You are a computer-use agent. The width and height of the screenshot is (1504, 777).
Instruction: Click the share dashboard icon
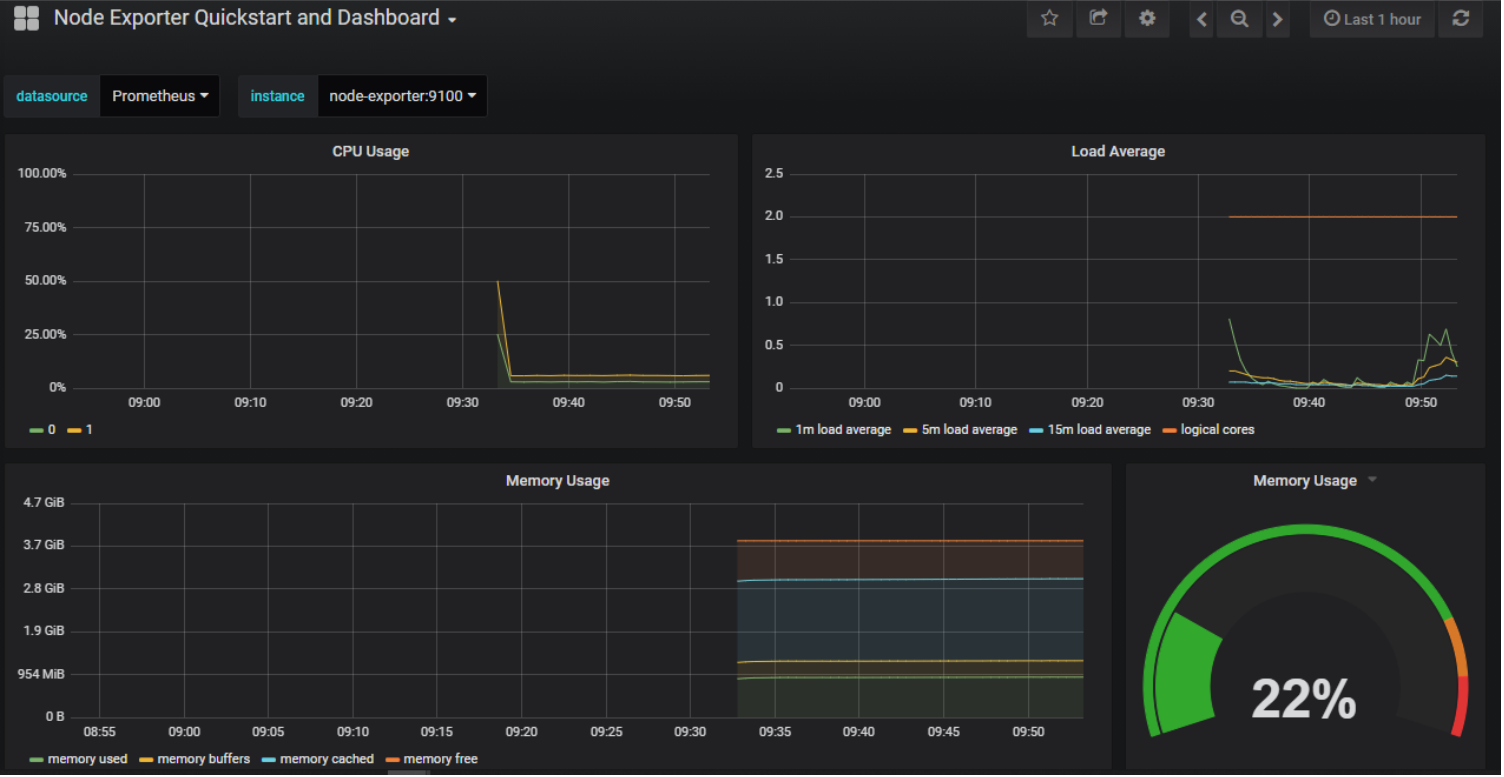pyautogui.click(x=1098, y=19)
